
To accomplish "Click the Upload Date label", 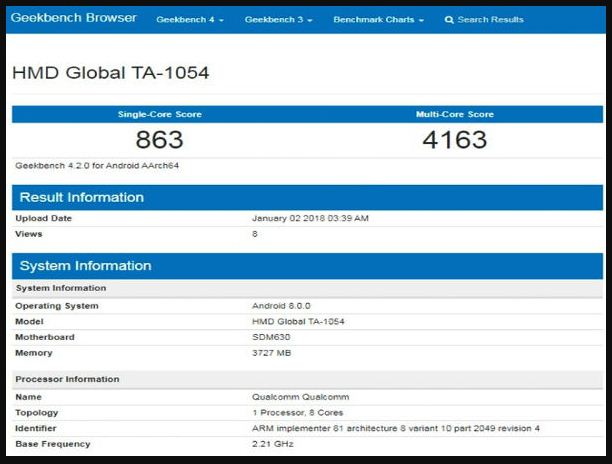I will [43, 218].
